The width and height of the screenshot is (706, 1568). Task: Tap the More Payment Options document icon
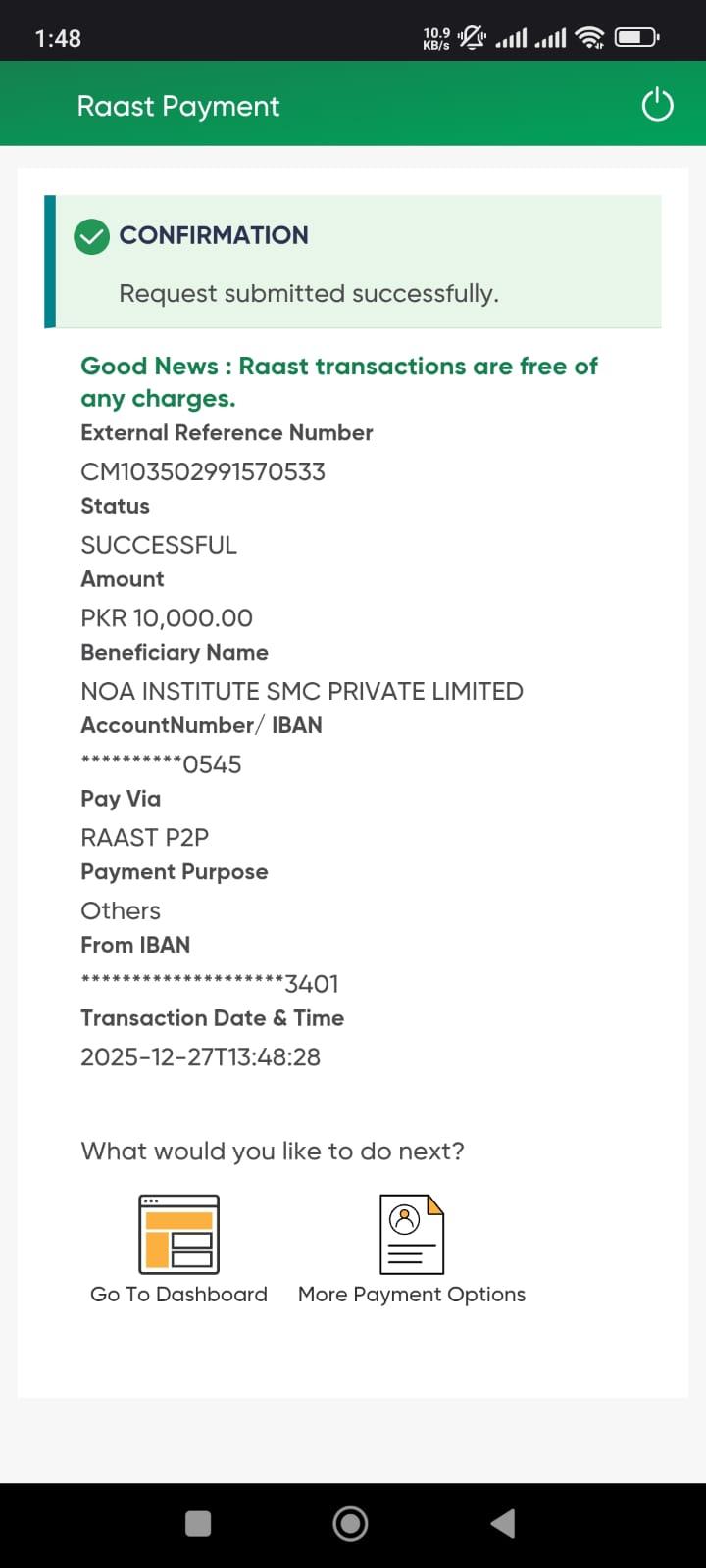[x=412, y=1234]
